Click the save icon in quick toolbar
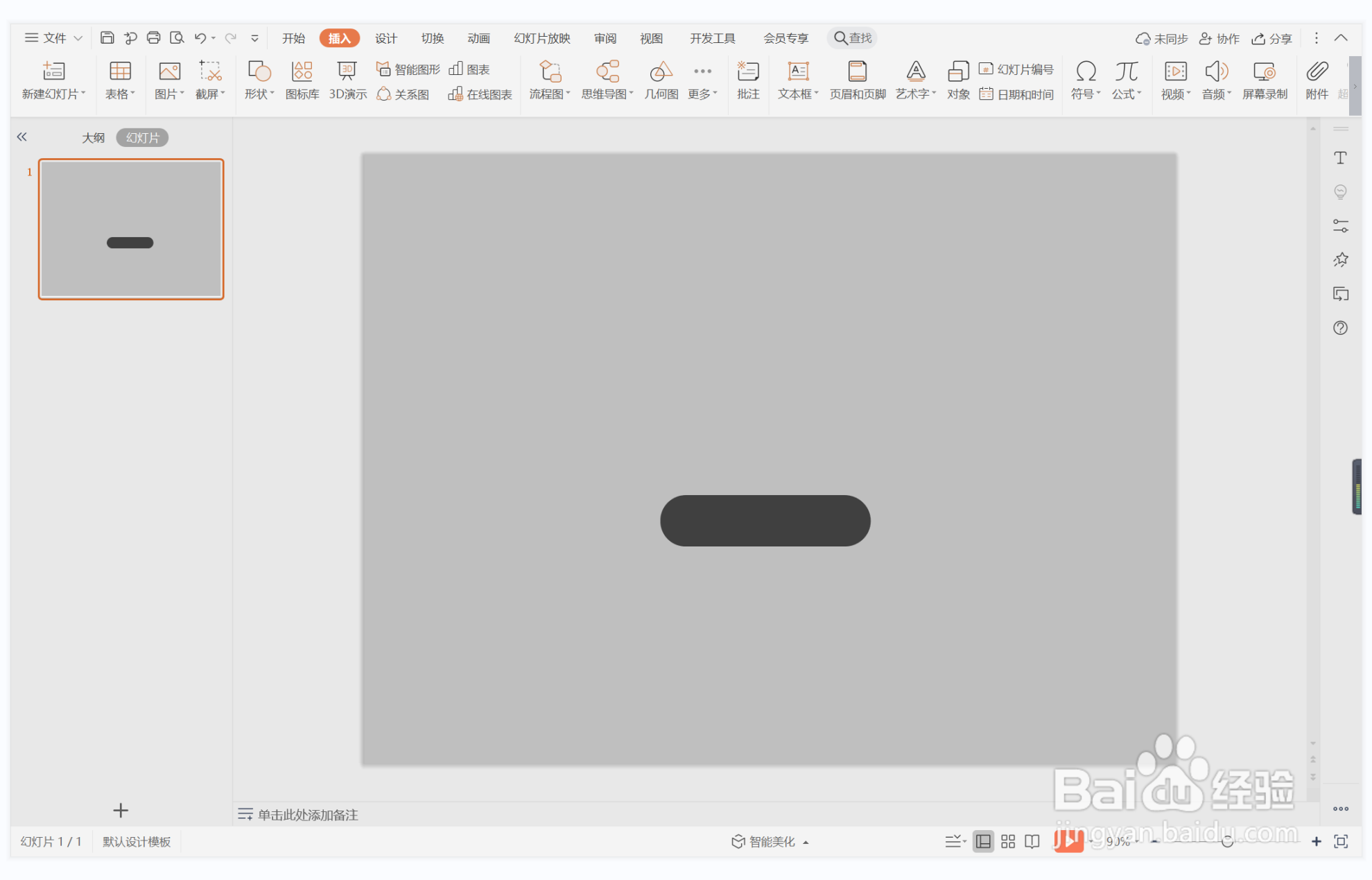The width and height of the screenshot is (1372, 880). (x=107, y=38)
